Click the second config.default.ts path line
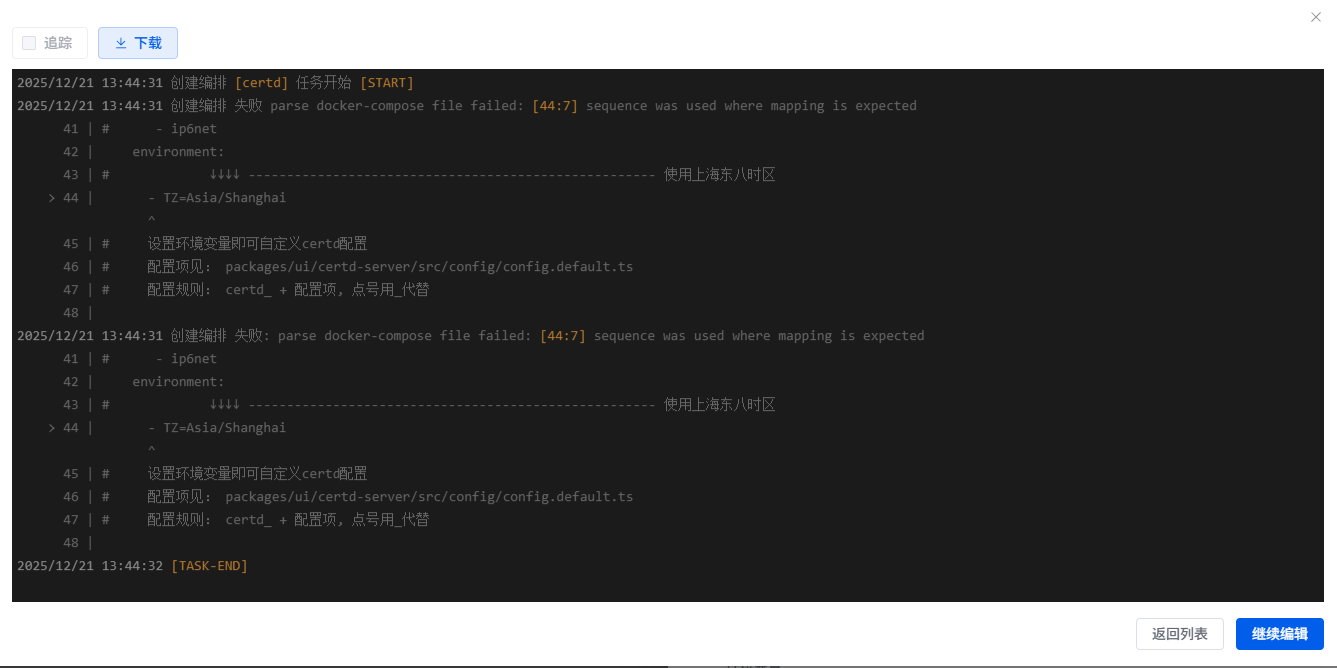This screenshot has height=668, width=1337. [x=429, y=497]
